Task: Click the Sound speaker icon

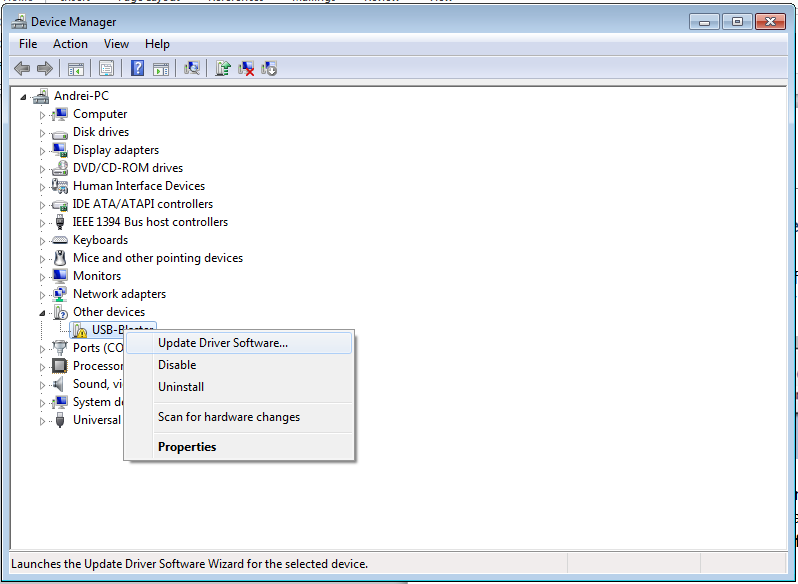Action: pyautogui.click(x=59, y=384)
